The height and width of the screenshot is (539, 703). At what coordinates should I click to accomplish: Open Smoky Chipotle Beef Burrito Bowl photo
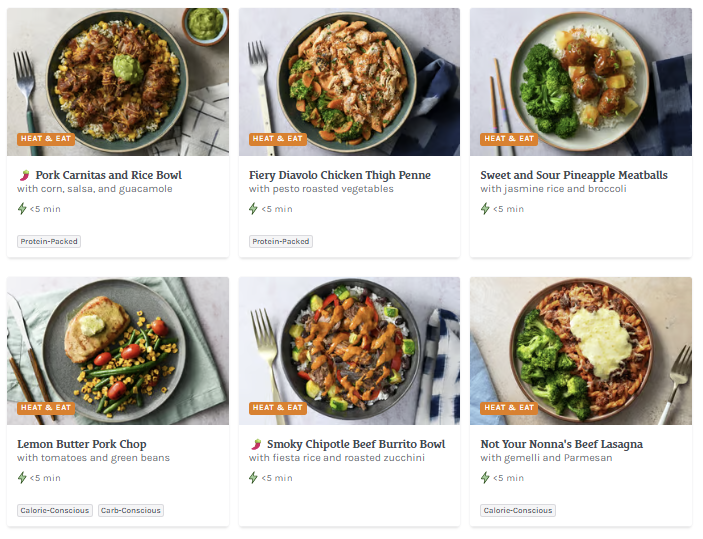(x=349, y=345)
